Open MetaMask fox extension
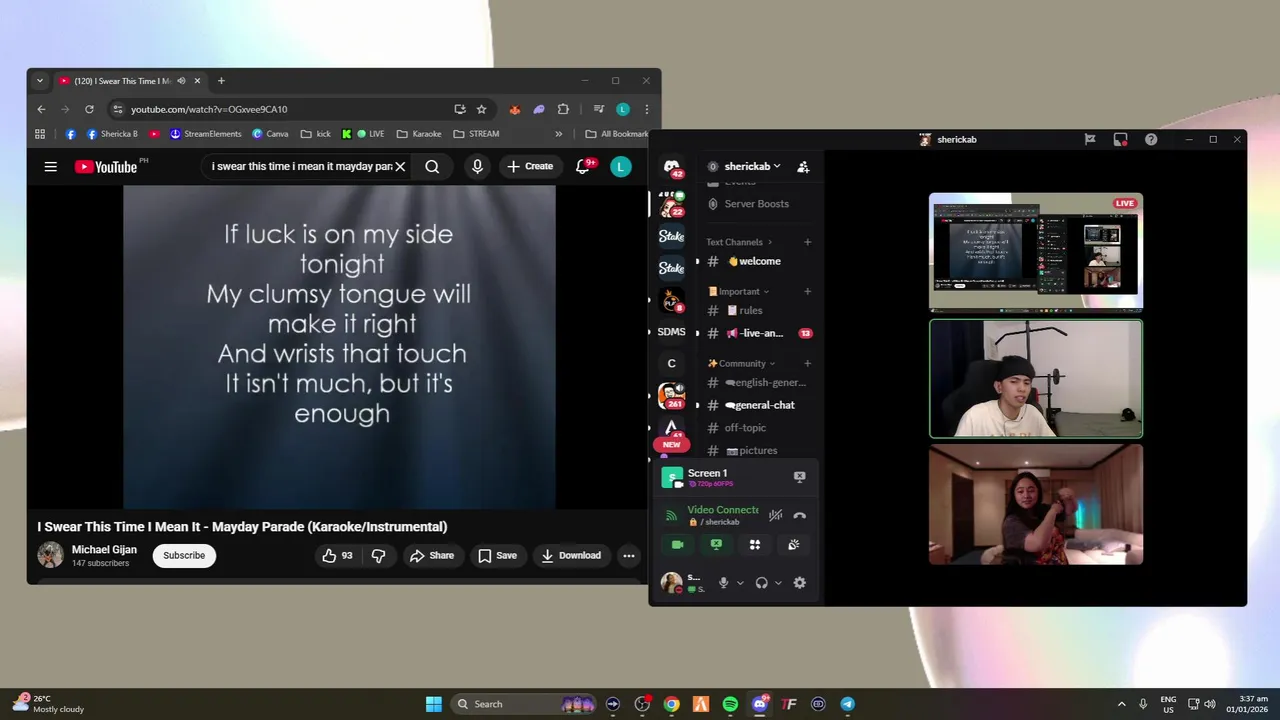1280x720 pixels. click(514, 109)
